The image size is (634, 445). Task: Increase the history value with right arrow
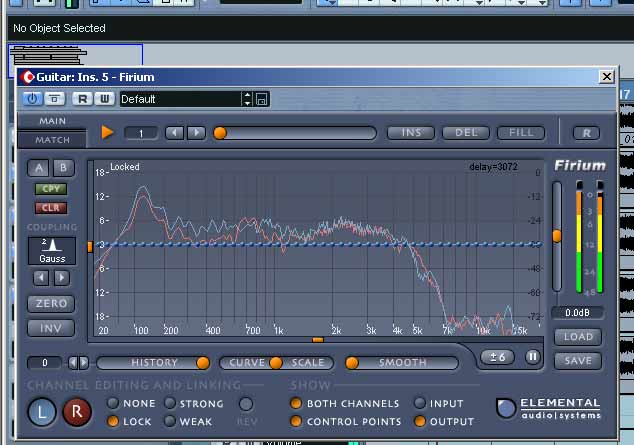pyautogui.click(x=84, y=363)
